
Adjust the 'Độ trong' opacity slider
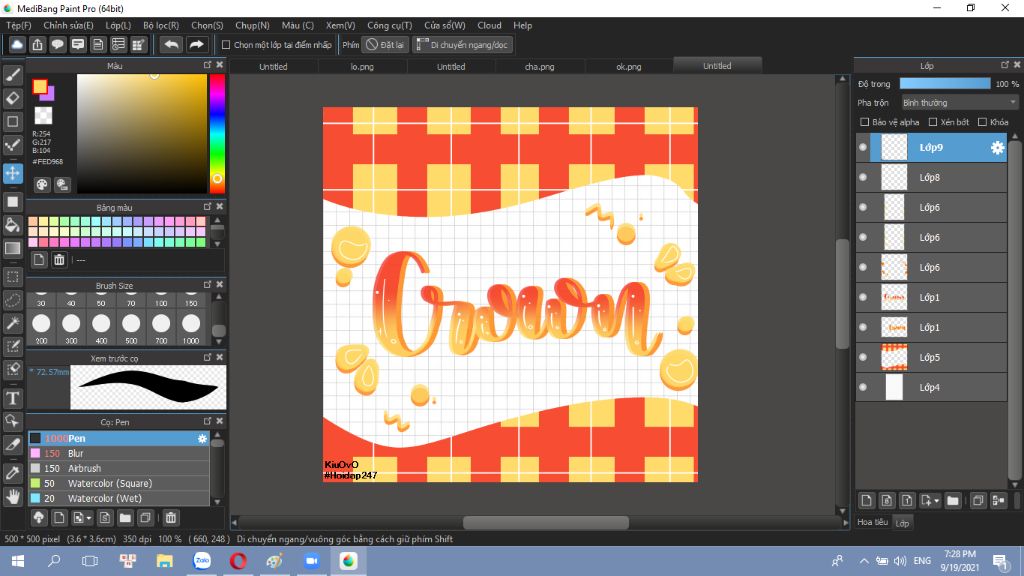coord(944,84)
